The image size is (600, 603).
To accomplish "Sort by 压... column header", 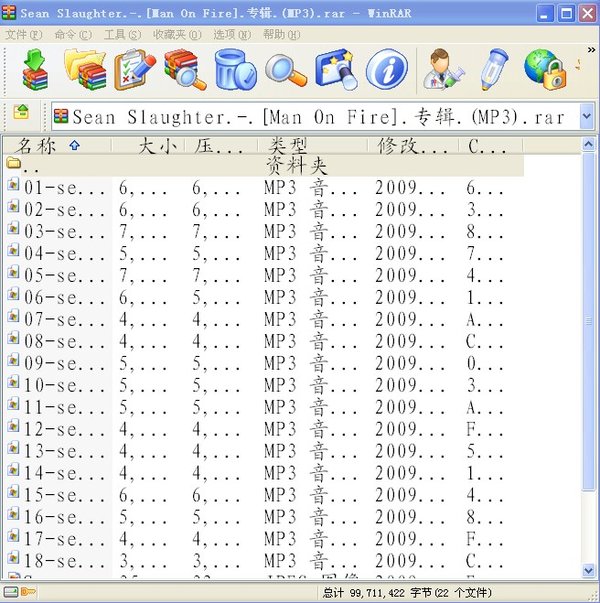I will click(221, 146).
